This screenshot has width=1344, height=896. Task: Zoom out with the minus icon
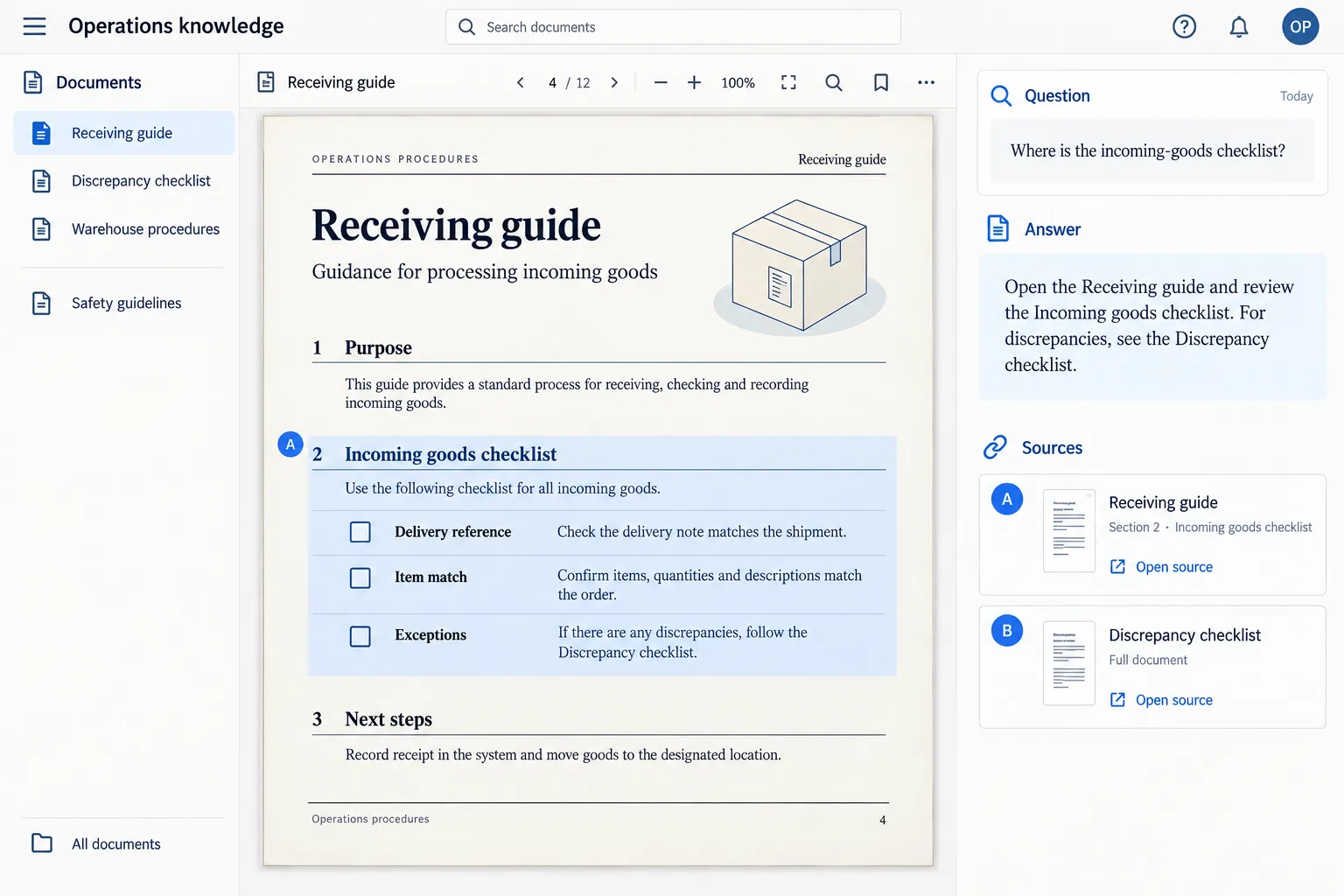click(x=661, y=82)
